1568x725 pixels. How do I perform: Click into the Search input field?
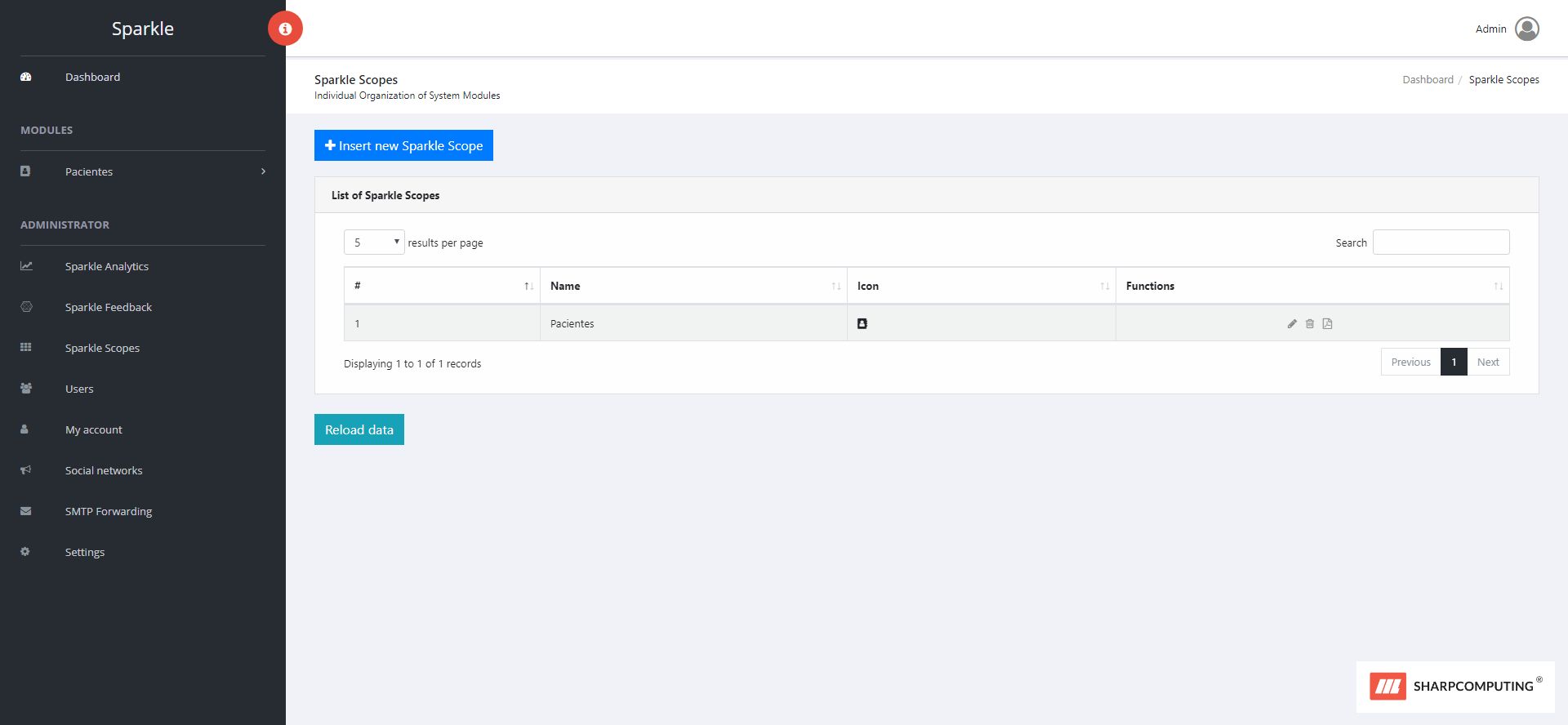click(x=1441, y=242)
